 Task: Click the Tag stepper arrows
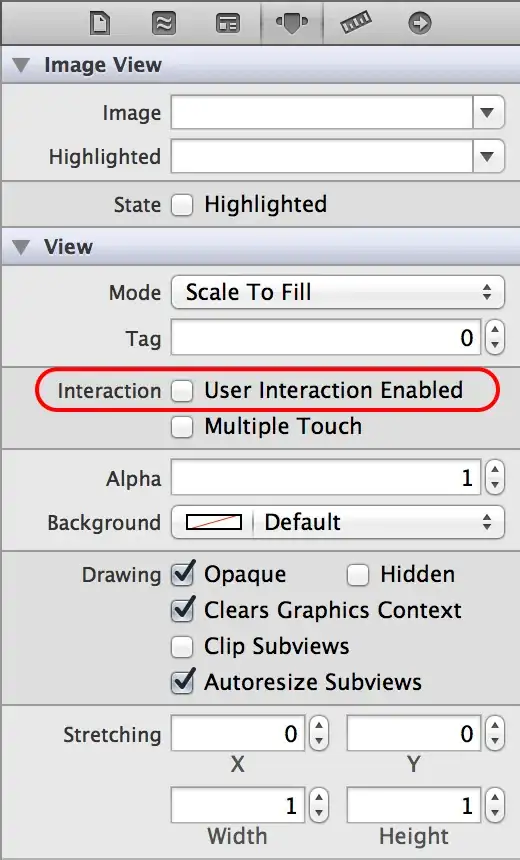point(495,338)
